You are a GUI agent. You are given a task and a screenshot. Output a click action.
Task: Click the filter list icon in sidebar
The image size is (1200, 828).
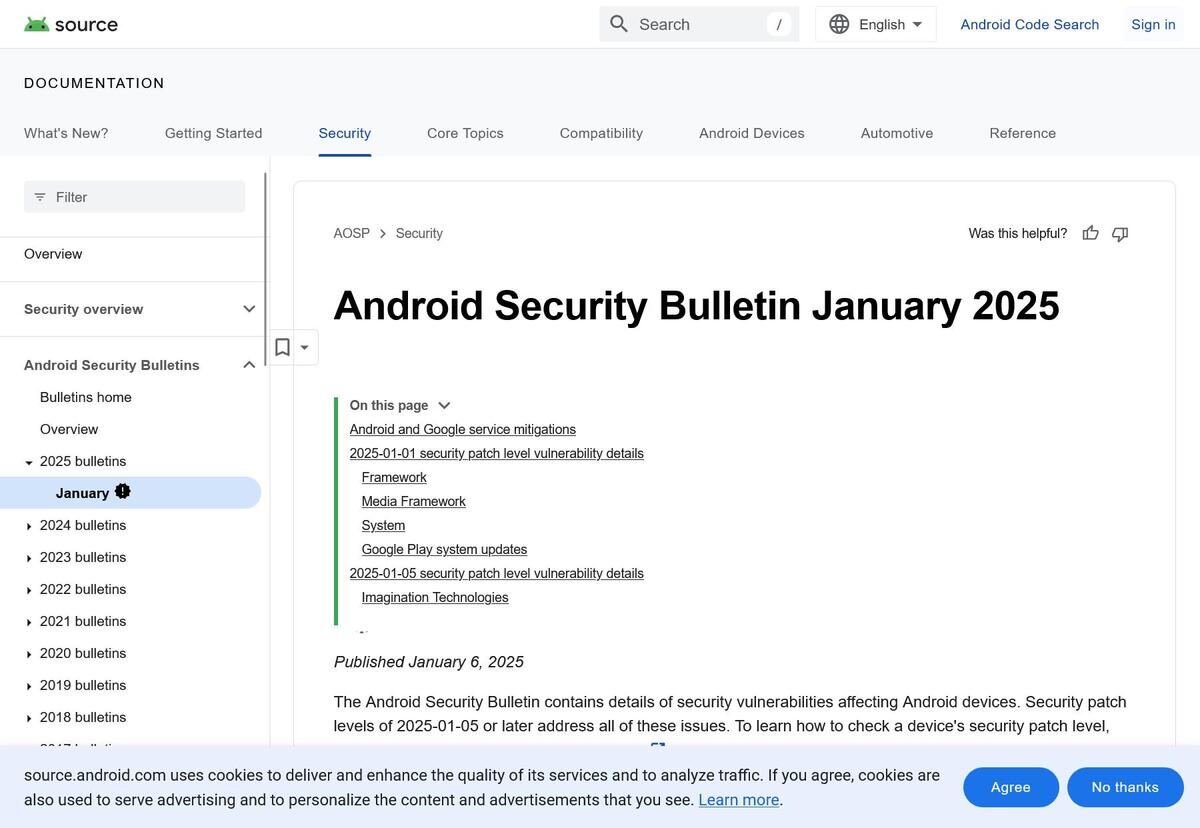40,197
